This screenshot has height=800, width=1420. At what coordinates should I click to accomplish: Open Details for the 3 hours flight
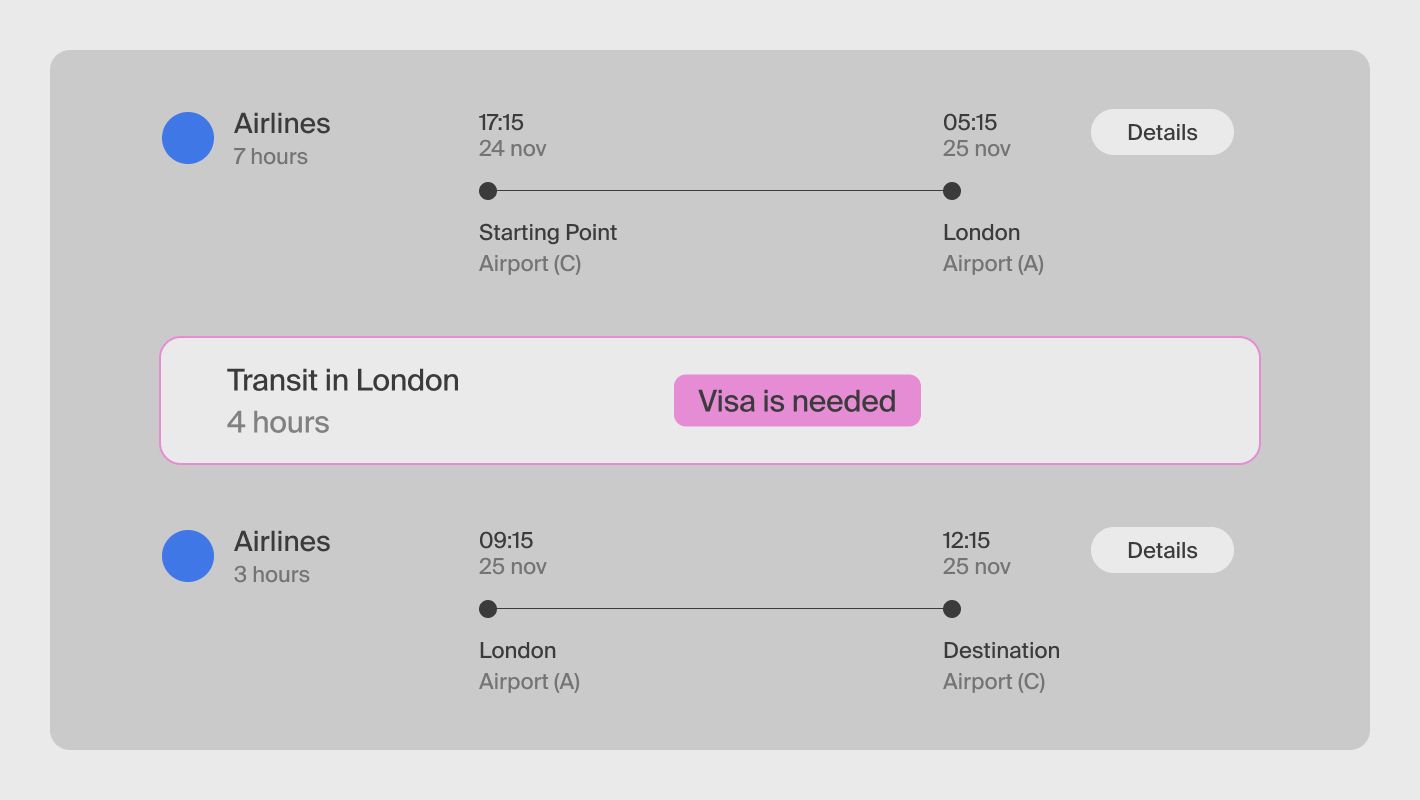pos(1162,550)
